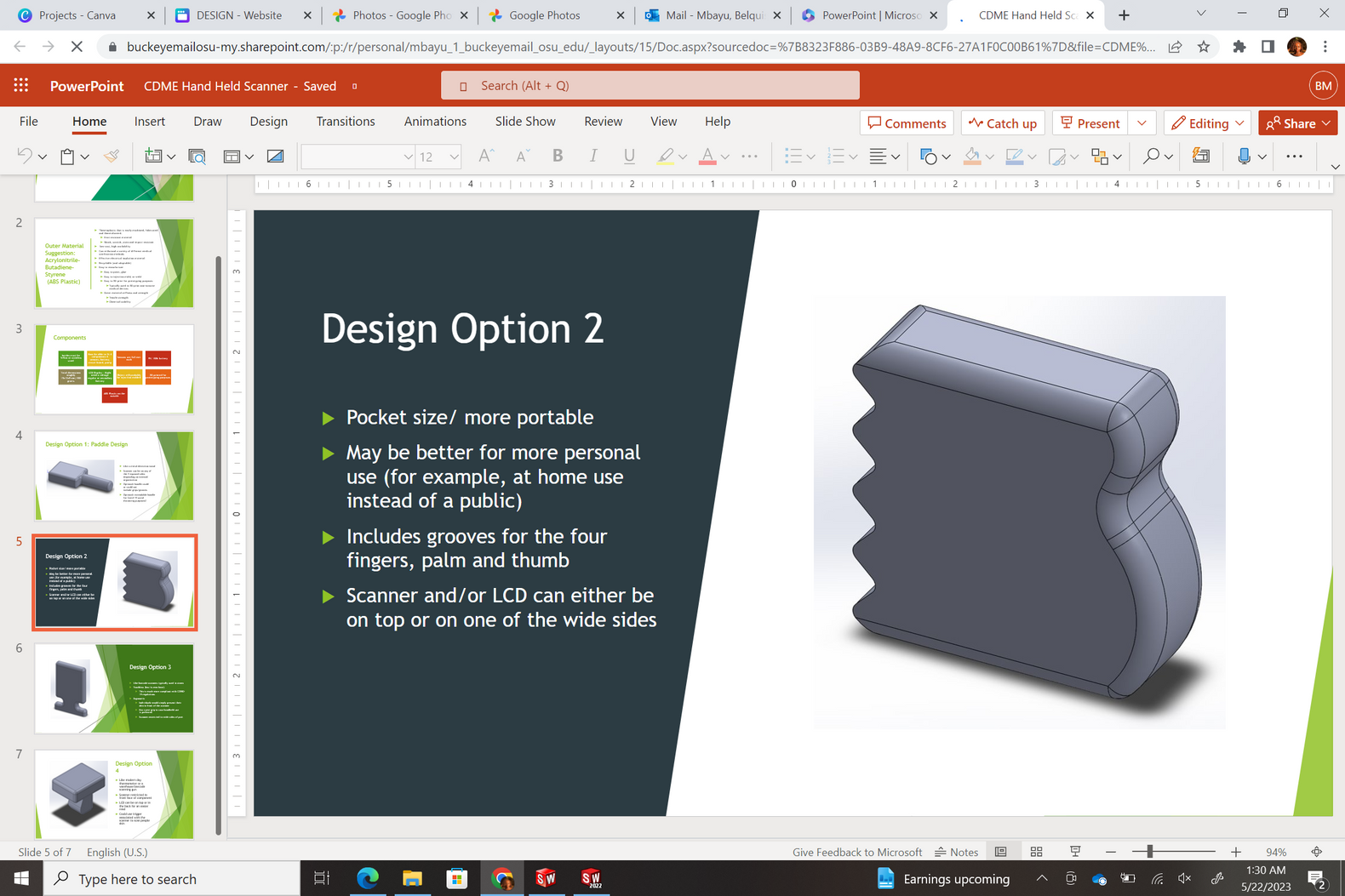Open the font size dropdown
This screenshot has height=896, width=1345.
tap(454, 157)
